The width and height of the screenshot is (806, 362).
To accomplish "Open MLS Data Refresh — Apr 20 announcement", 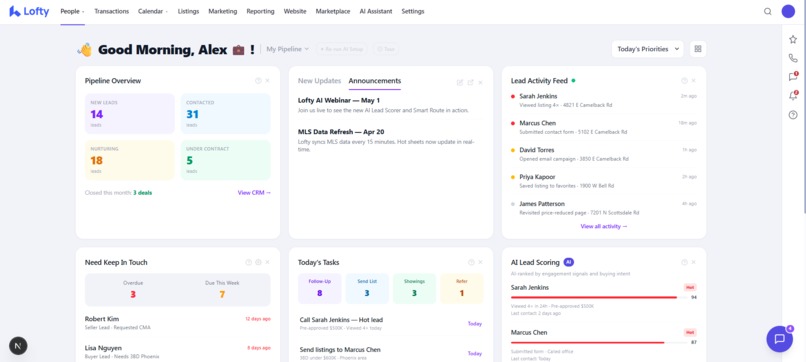I will [391, 139].
